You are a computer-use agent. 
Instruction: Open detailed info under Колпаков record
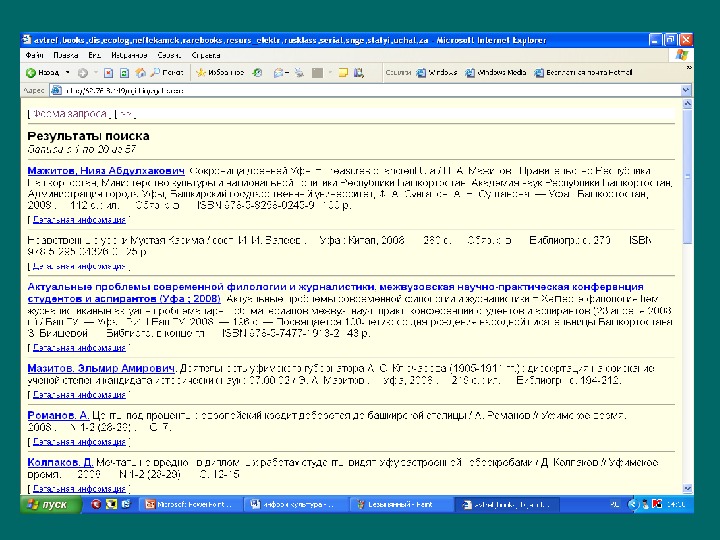79,489
